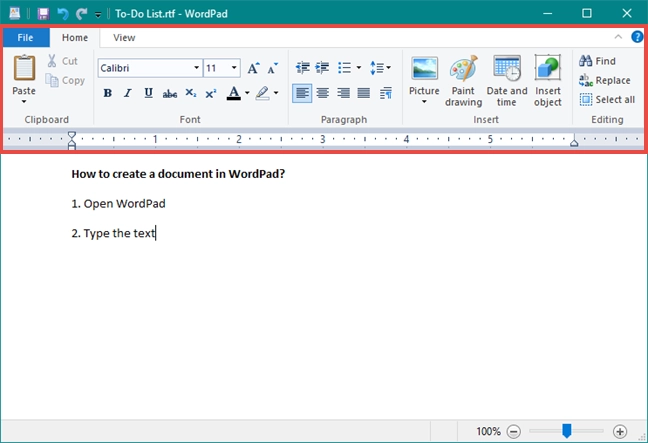
Task: Start a bulleted list
Action: tap(344, 67)
